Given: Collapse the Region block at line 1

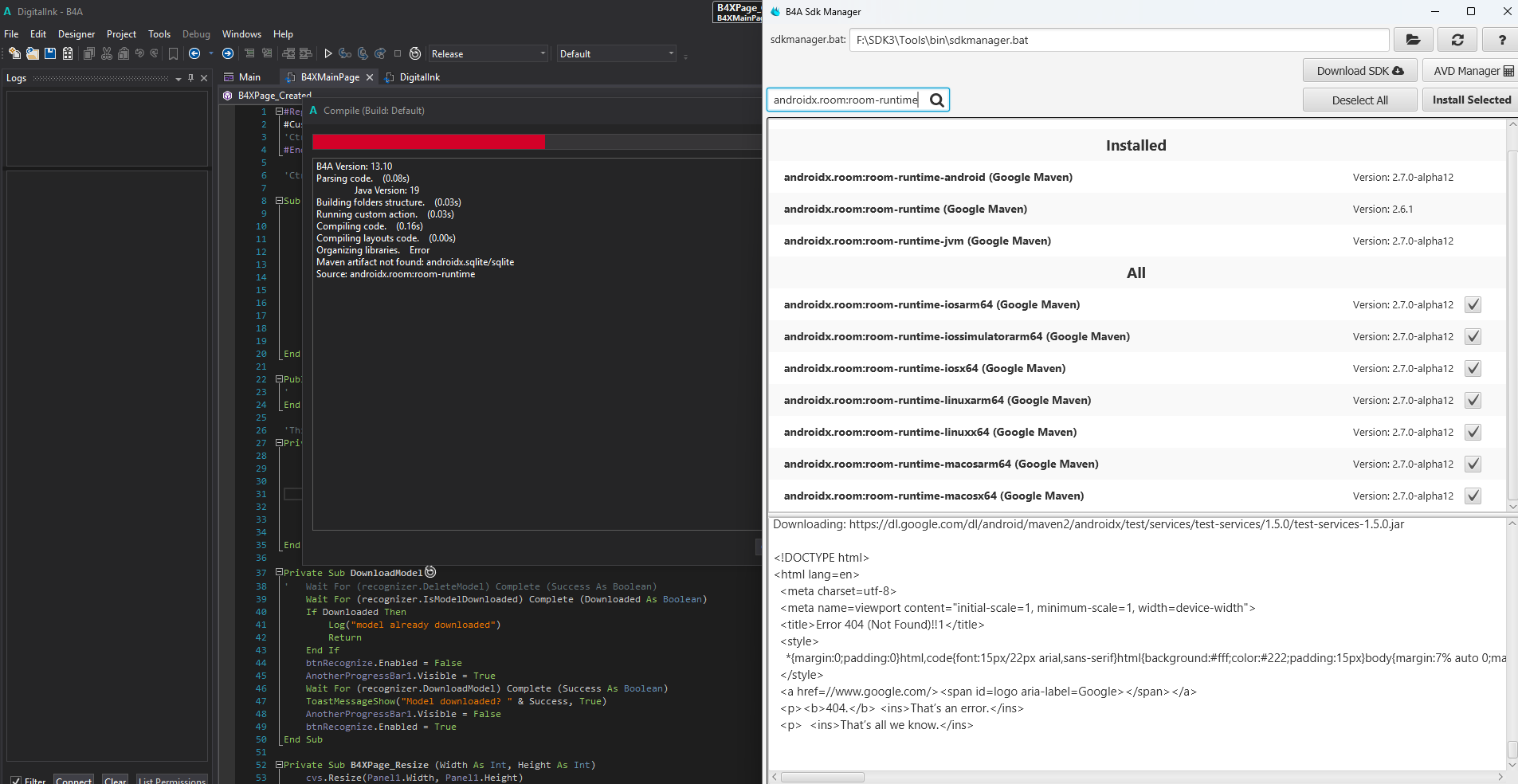Looking at the screenshot, I should click(x=280, y=112).
